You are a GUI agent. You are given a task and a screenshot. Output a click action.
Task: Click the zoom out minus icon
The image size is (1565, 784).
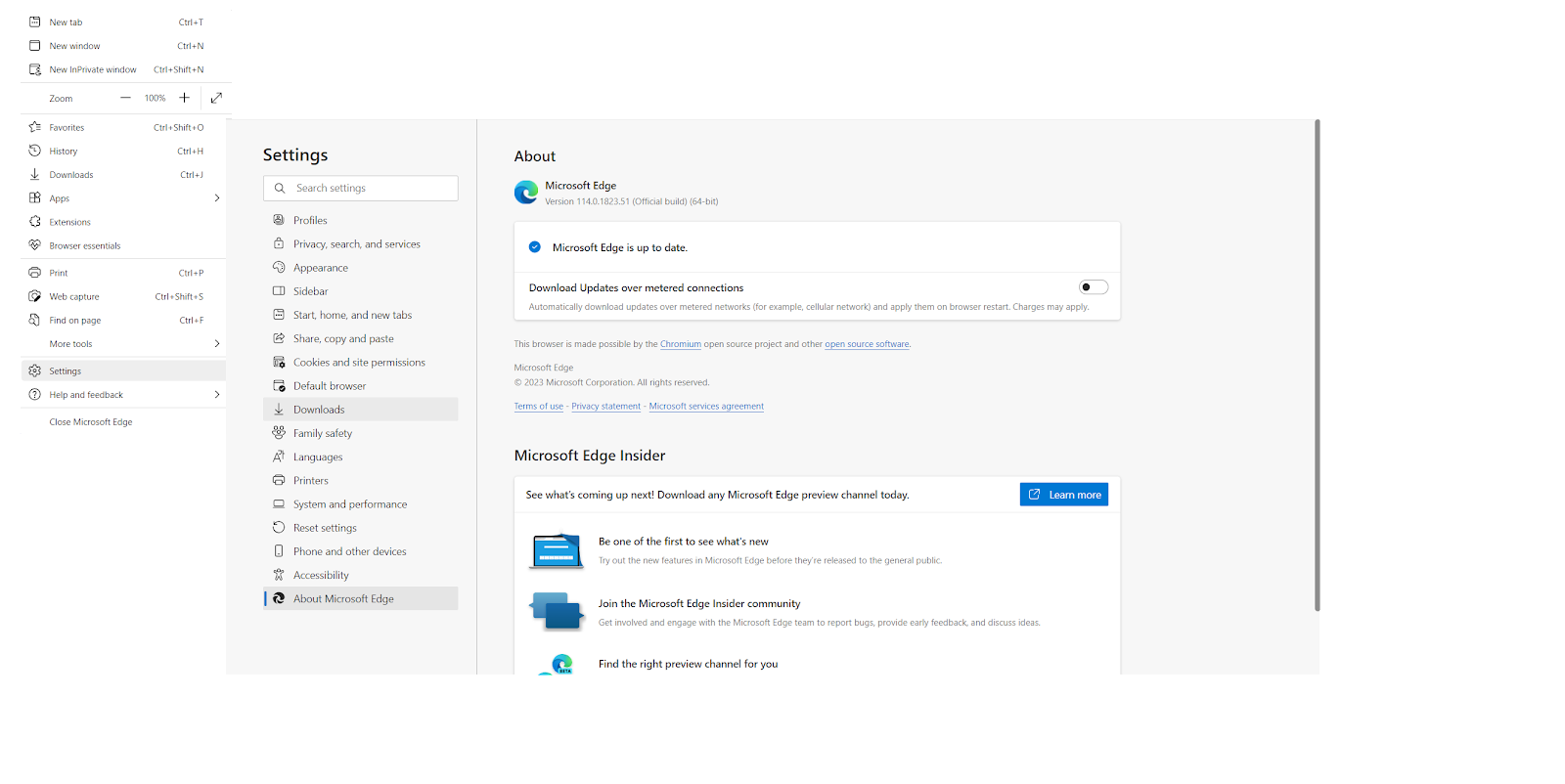coord(125,98)
